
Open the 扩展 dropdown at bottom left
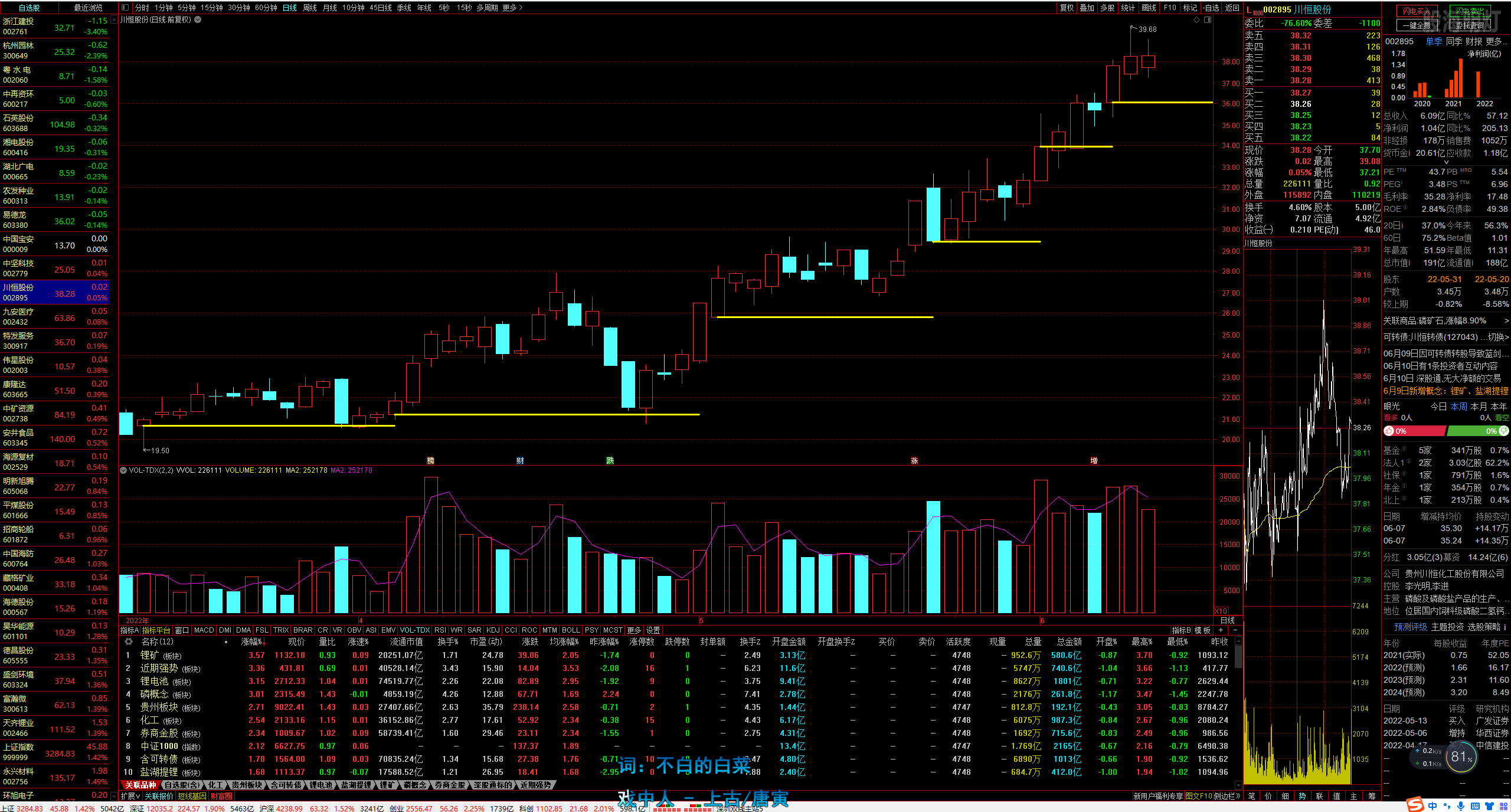(x=130, y=796)
